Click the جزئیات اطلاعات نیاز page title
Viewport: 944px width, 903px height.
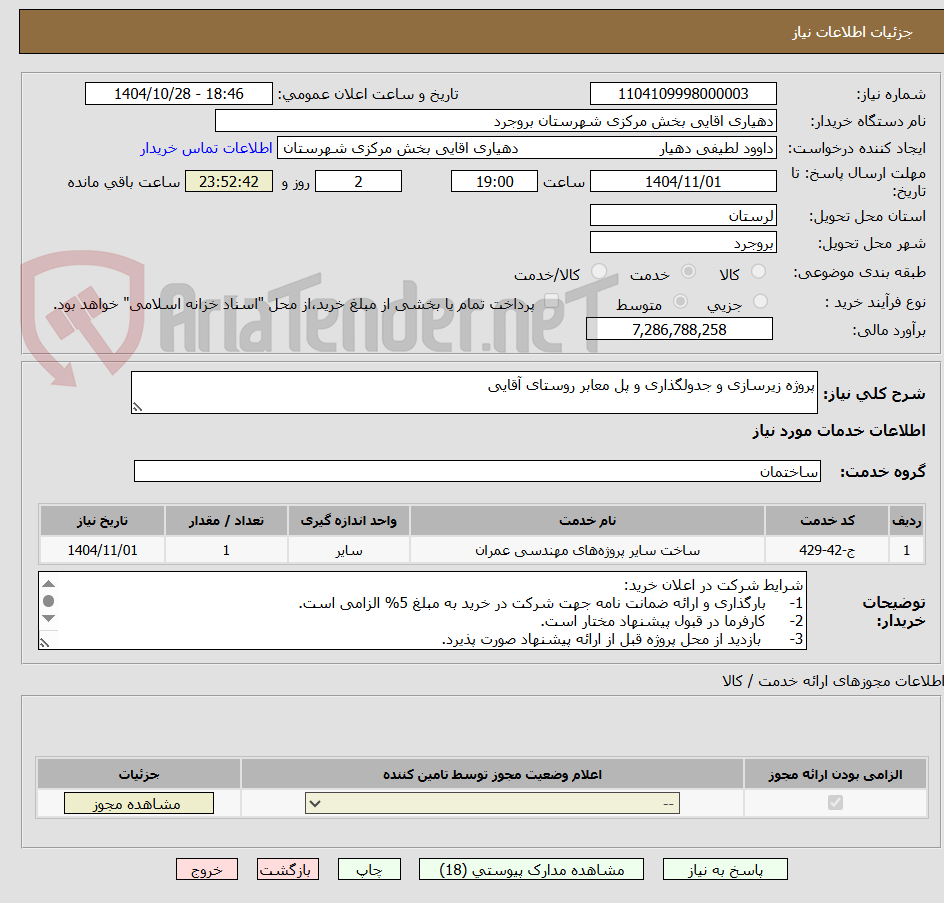pyautogui.click(x=851, y=32)
